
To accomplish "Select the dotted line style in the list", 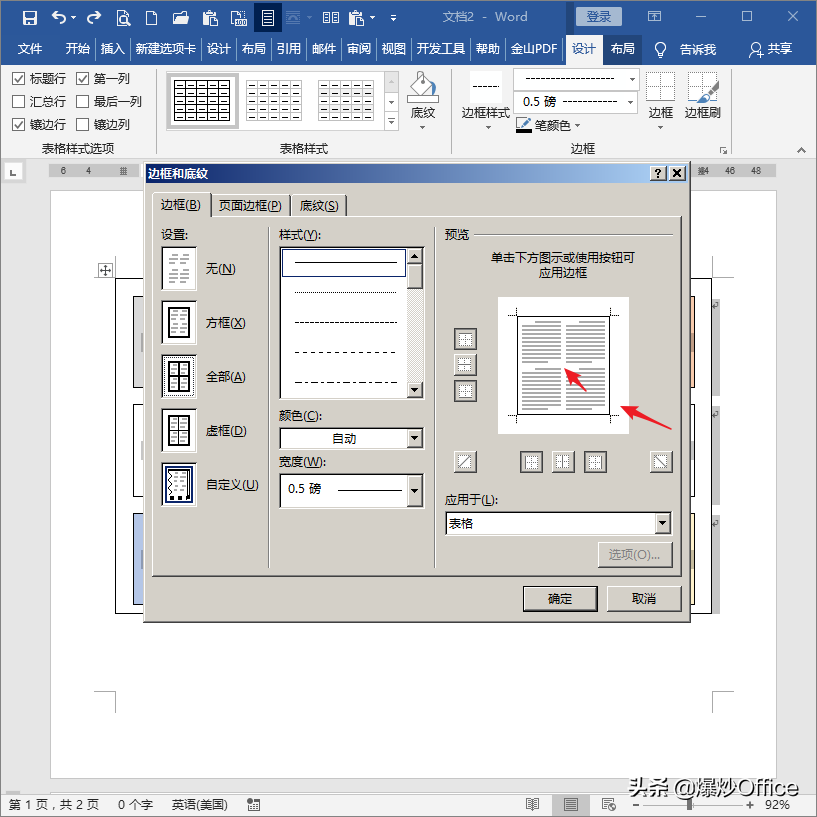I will click(x=345, y=292).
